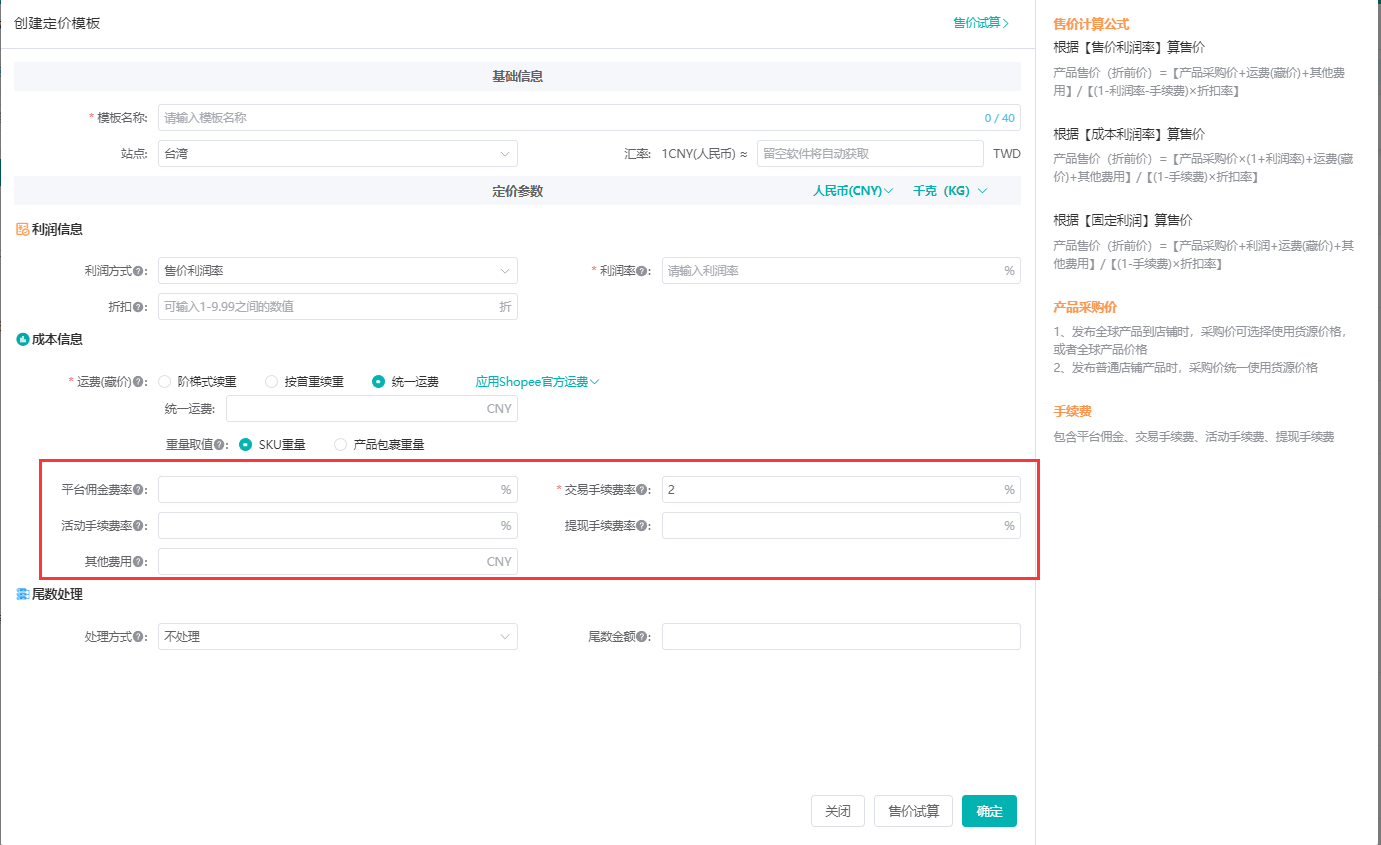Click help icon beside 平台佣金费率
The width and height of the screenshot is (1381, 845).
(x=140, y=490)
